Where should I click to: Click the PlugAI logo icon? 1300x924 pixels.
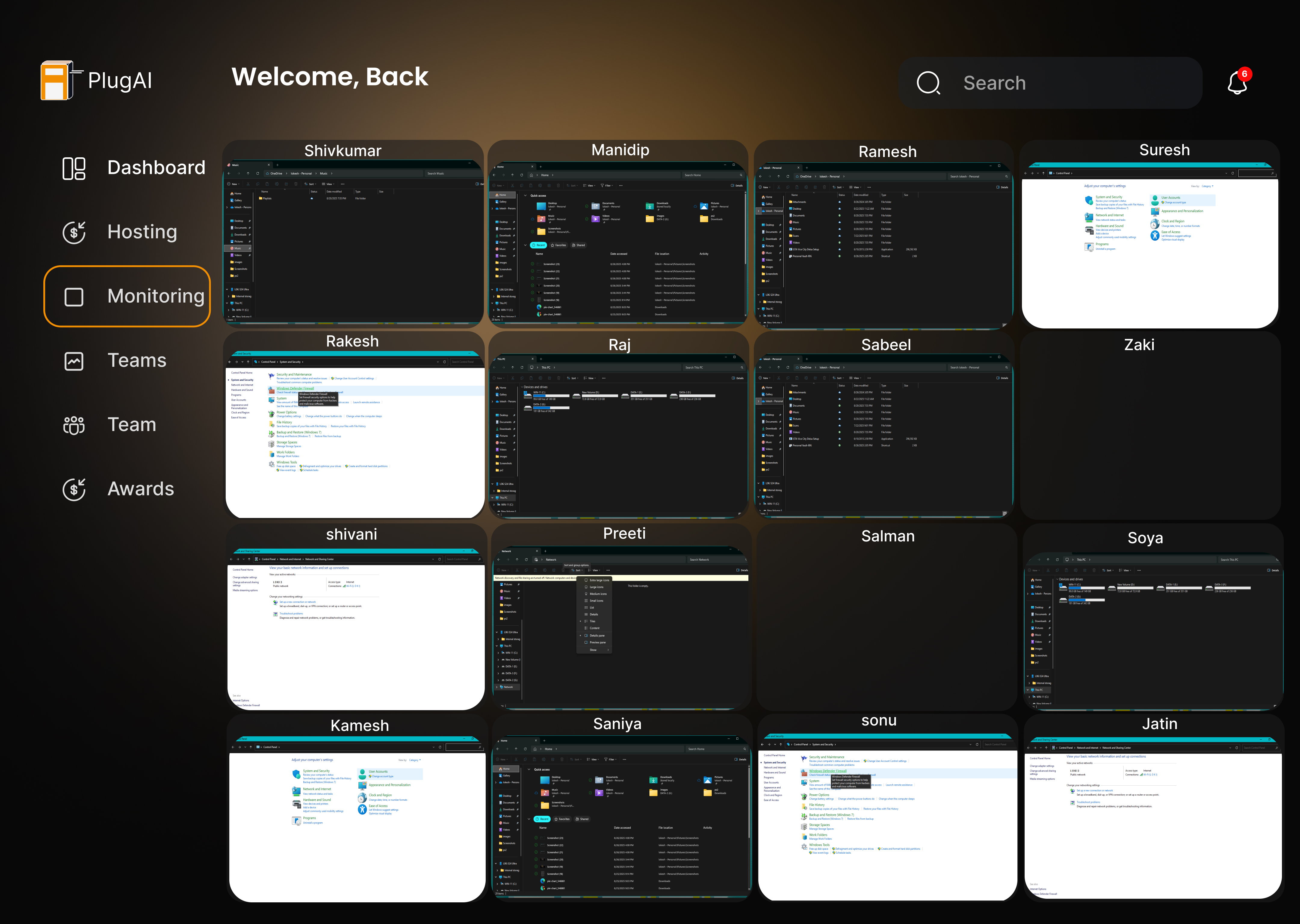57,80
